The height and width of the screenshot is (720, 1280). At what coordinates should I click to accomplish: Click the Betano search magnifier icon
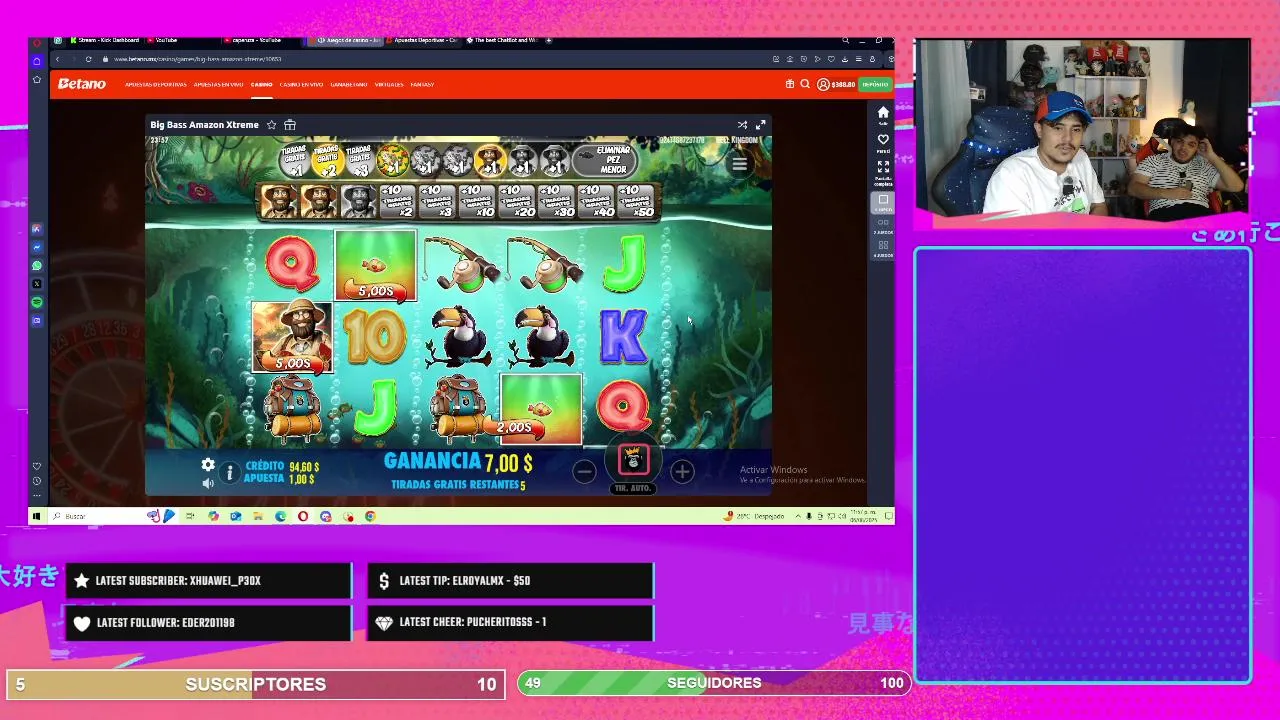[805, 85]
